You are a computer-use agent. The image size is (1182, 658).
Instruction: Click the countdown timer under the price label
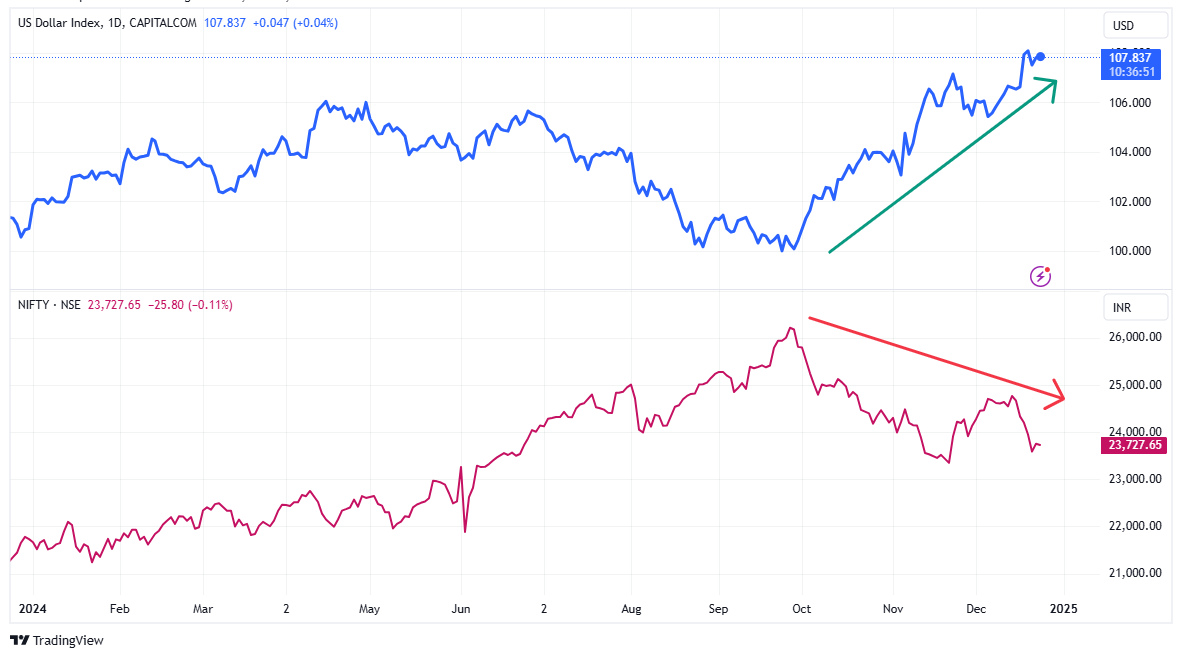pos(1134,73)
